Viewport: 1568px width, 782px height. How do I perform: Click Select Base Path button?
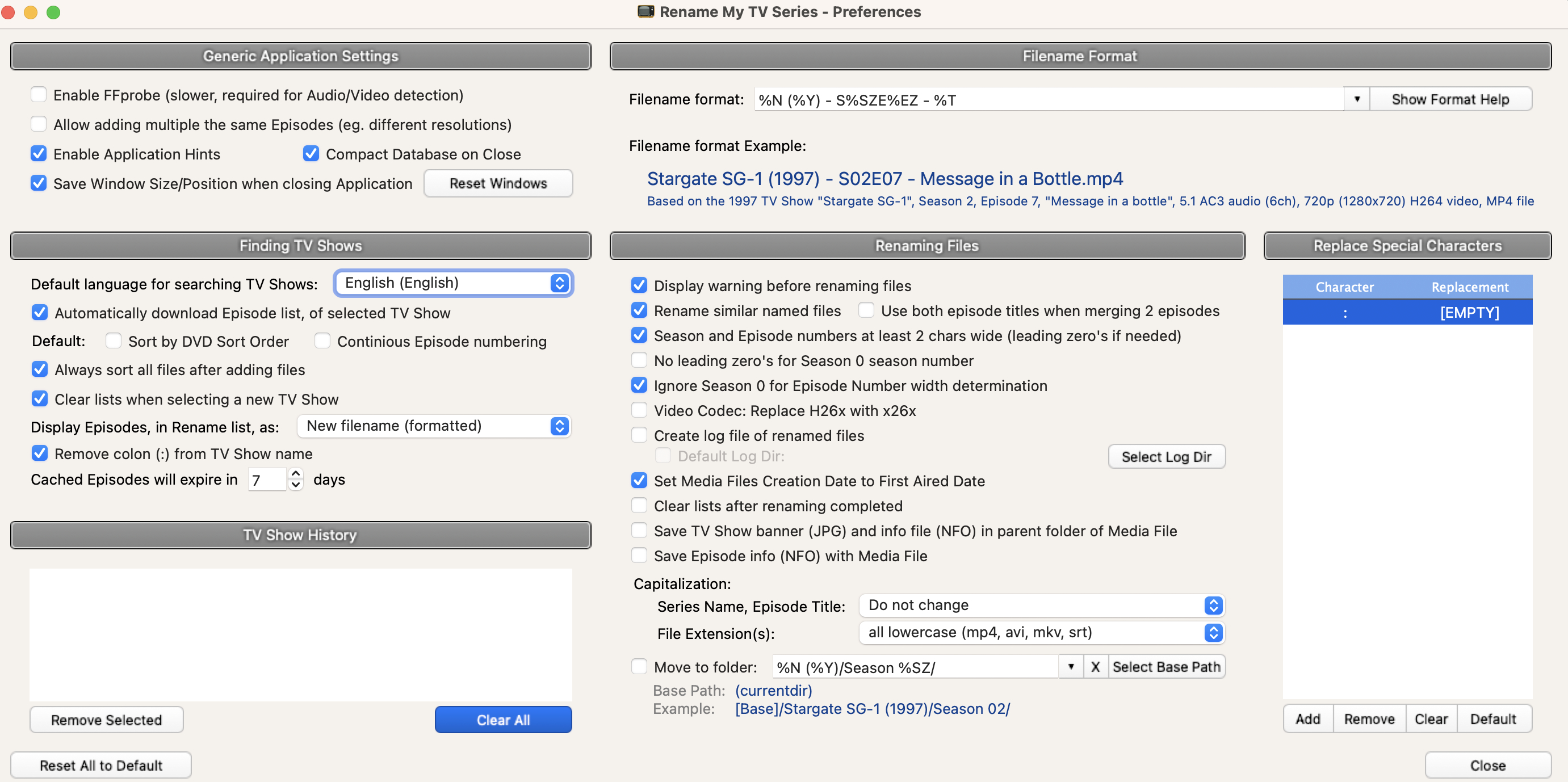click(x=1165, y=667)
